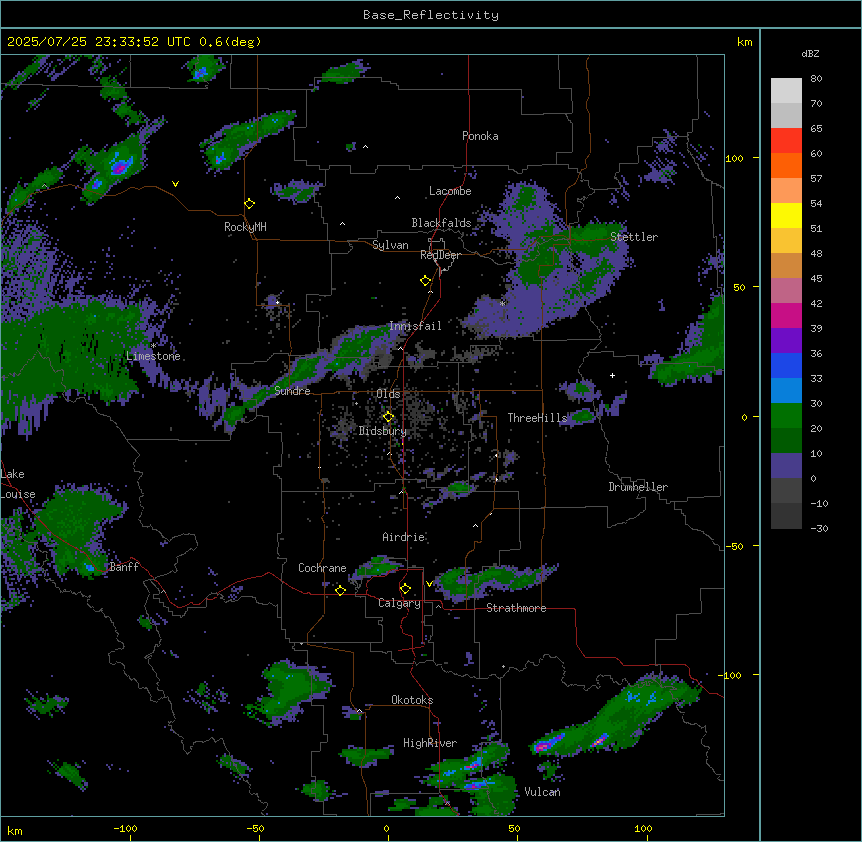Select the Airdrie label
This screenshot has width=862, height=842.
click(404, 537)
